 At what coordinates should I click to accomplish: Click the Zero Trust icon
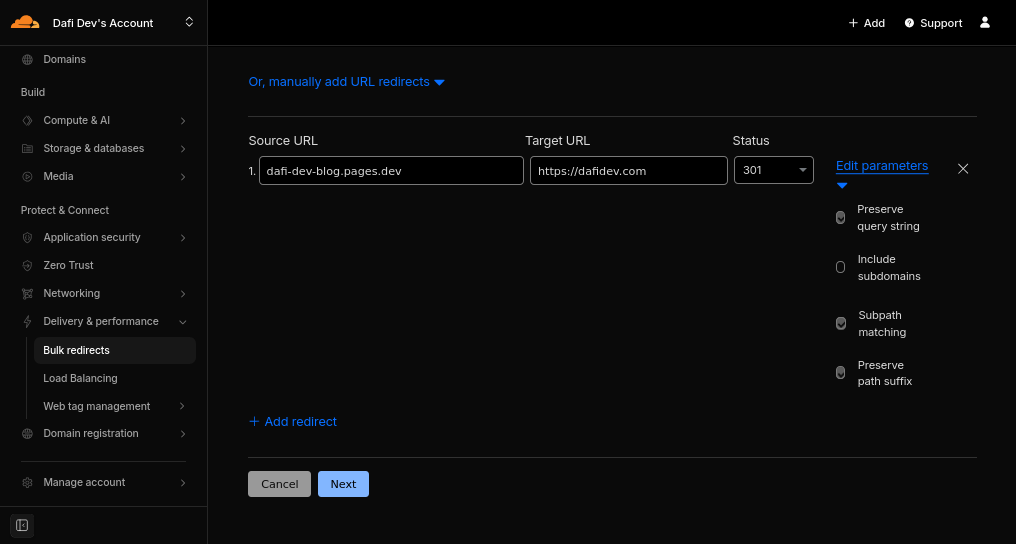click(x=27, y=266)
